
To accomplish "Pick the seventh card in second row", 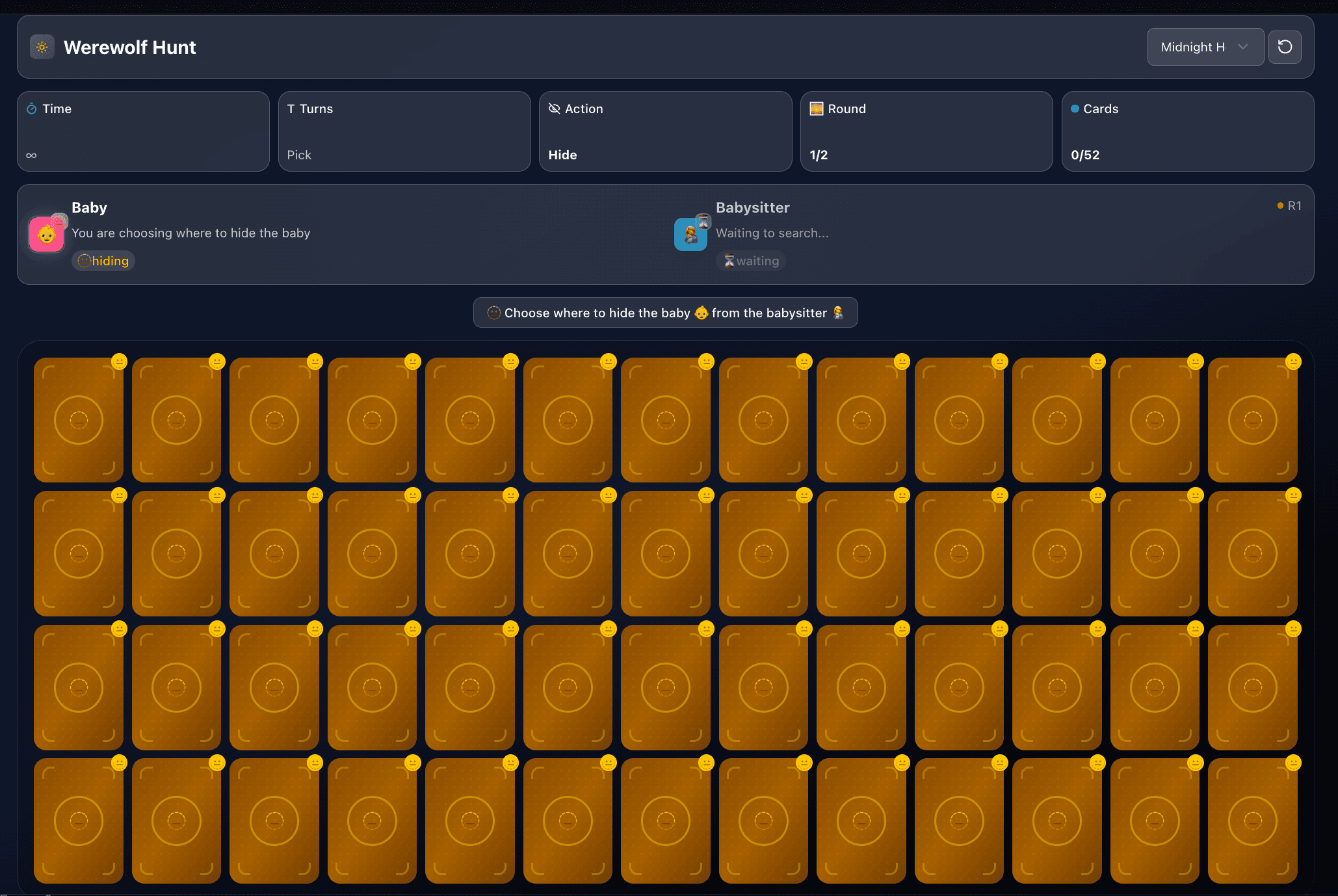I will (665, 553).
